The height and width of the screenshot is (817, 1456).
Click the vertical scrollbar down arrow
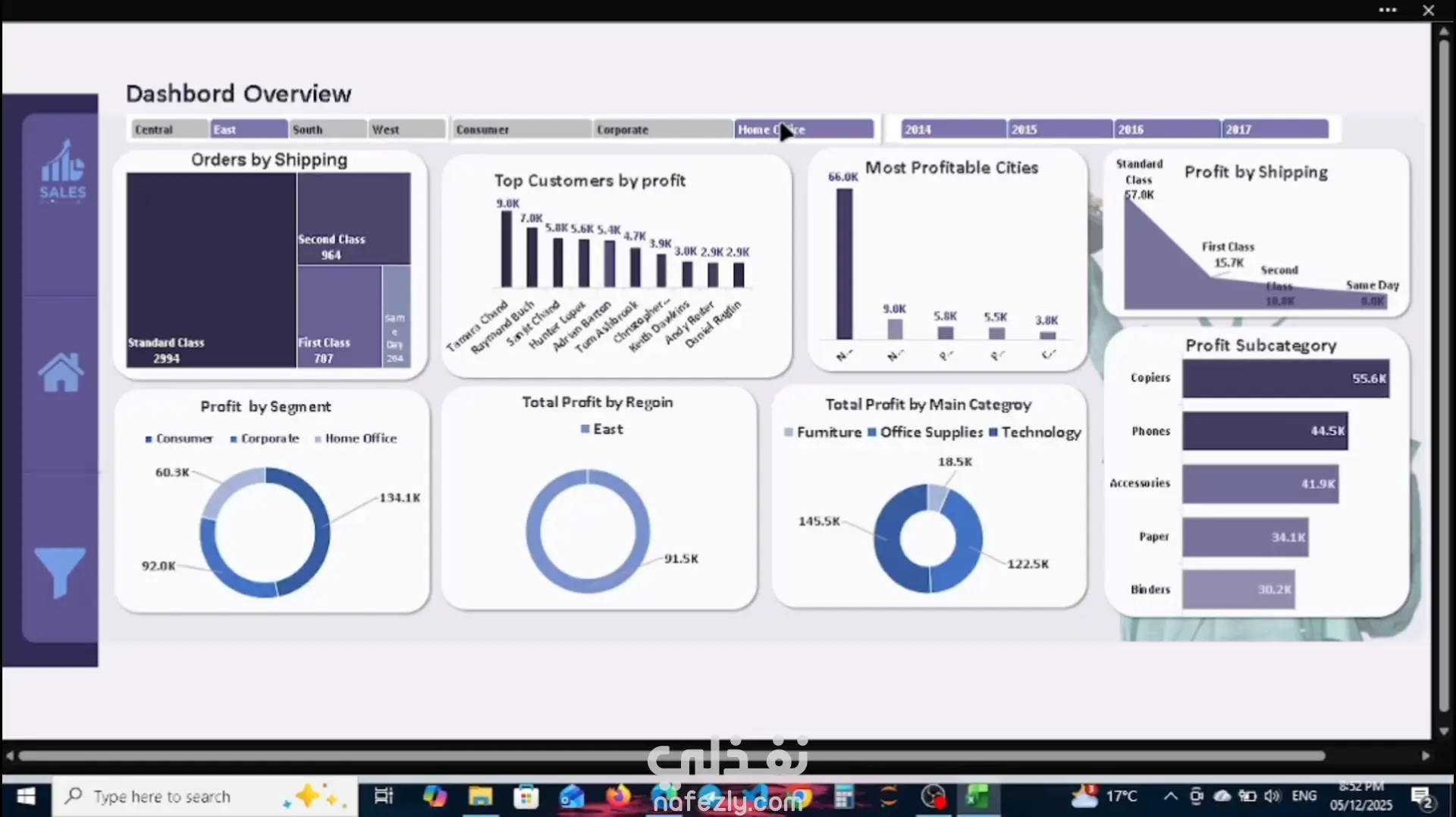tap(1444, 731)
